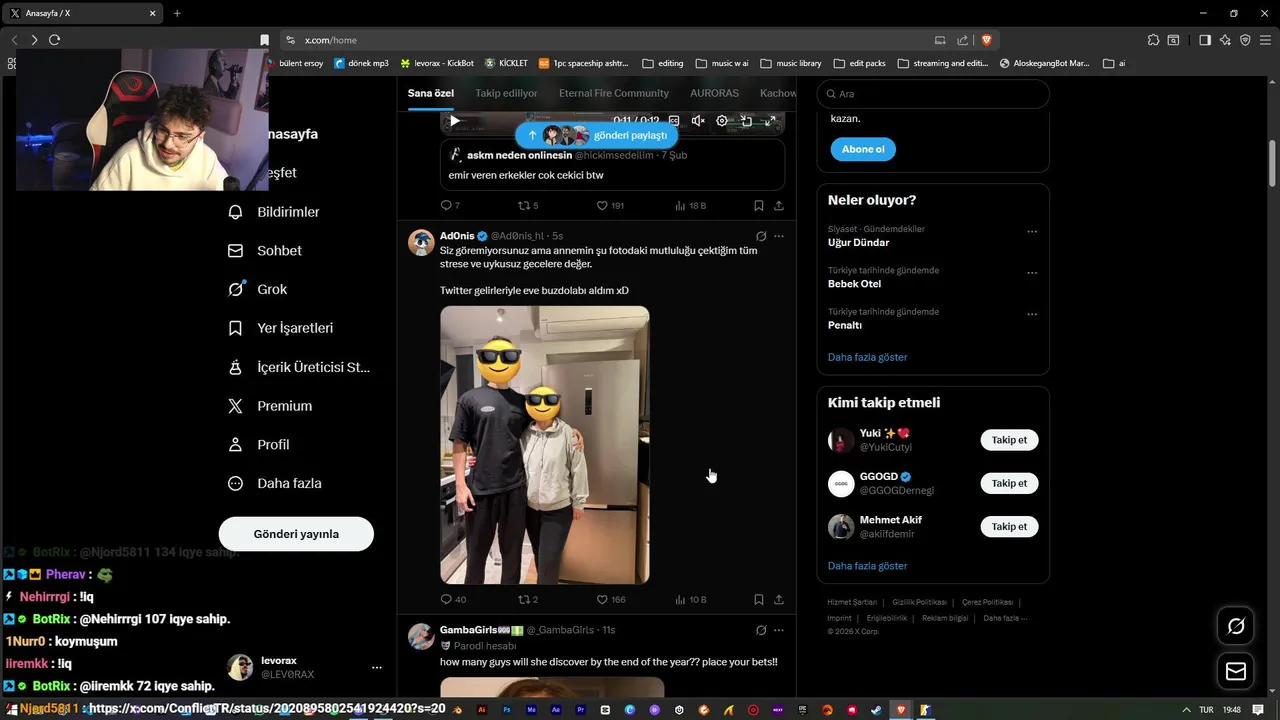Follow Mehmet Akif account
The height and width of the screenshot is (720, 1280).
click(1009, 526)
